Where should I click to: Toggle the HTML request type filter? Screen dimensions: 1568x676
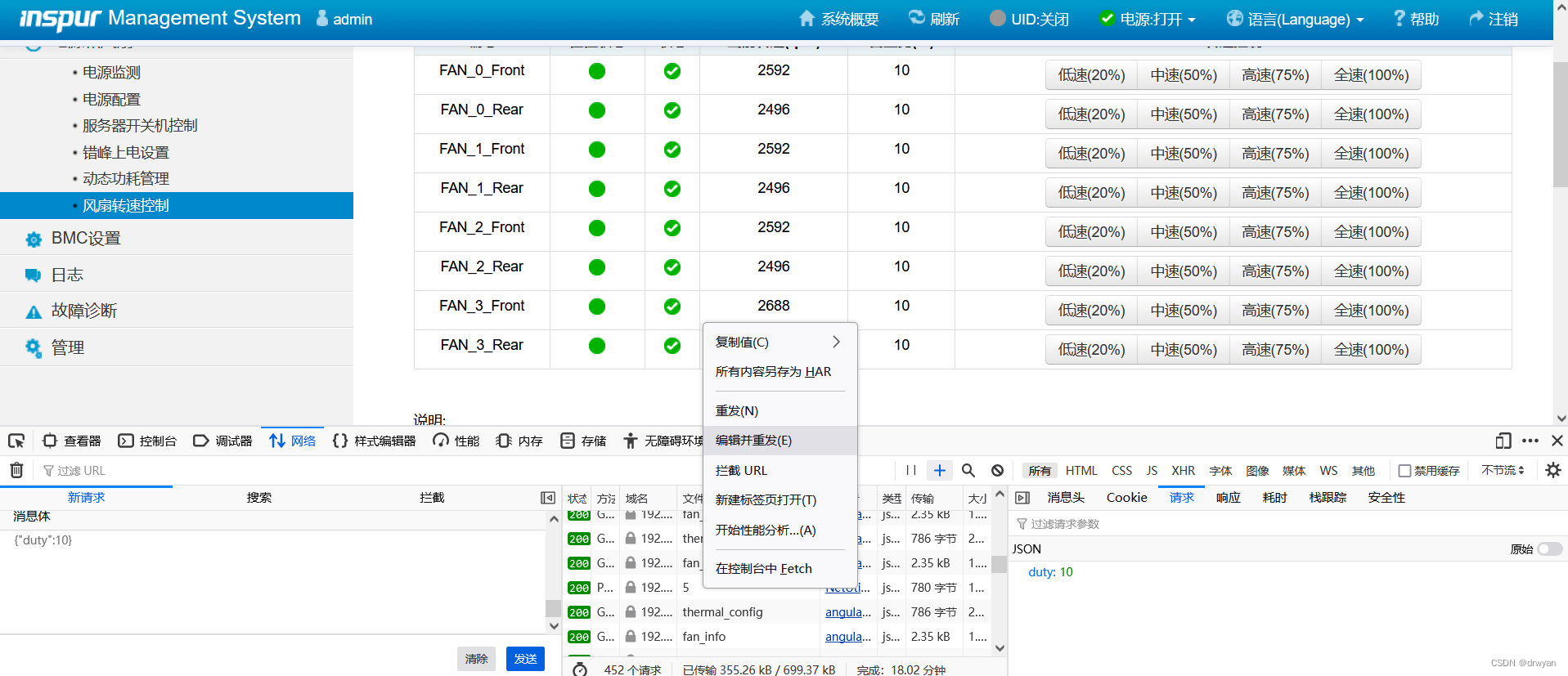pyautogui.click(x=1081, y=471)
